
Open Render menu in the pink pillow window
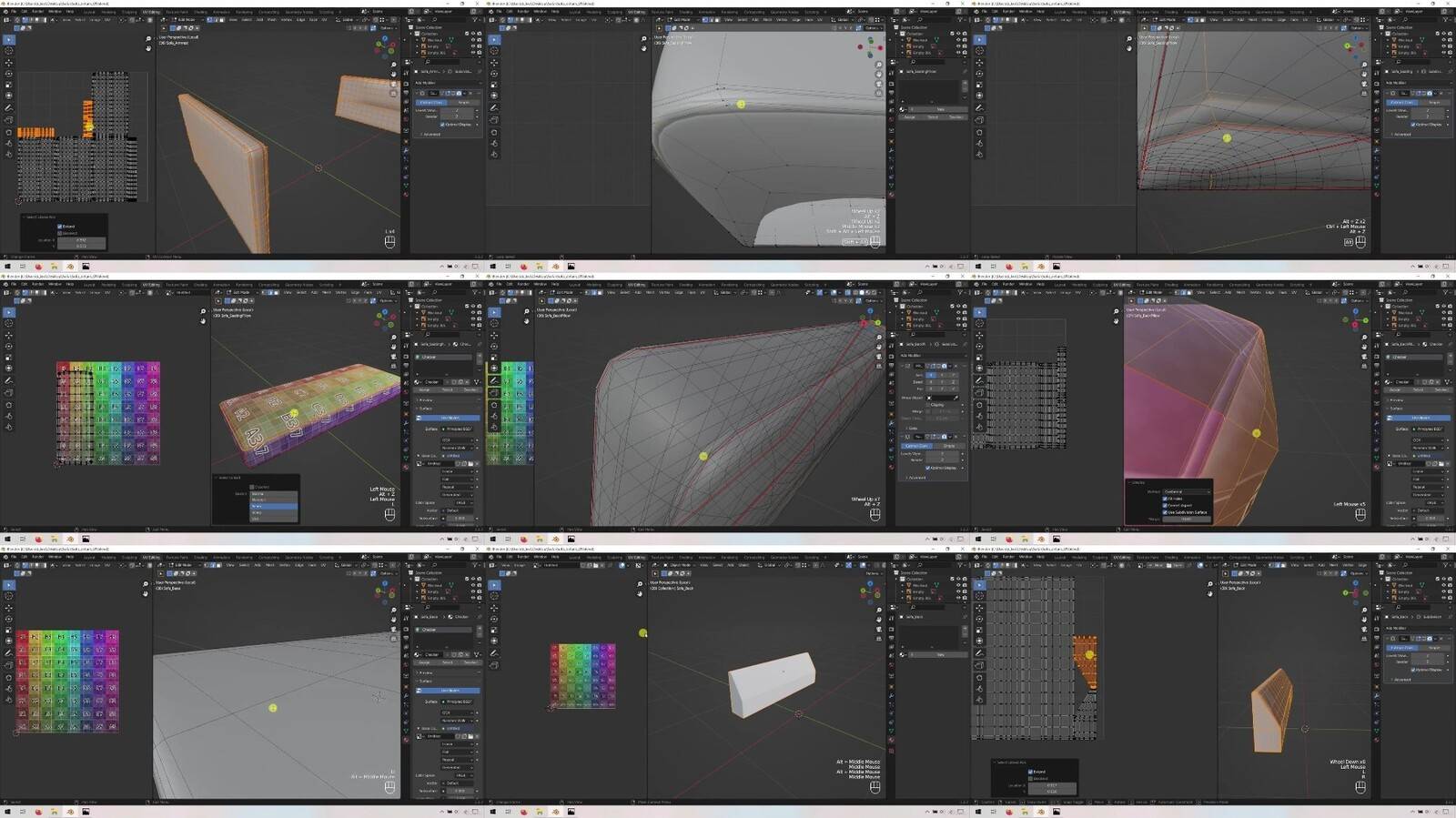point(1009,285)
